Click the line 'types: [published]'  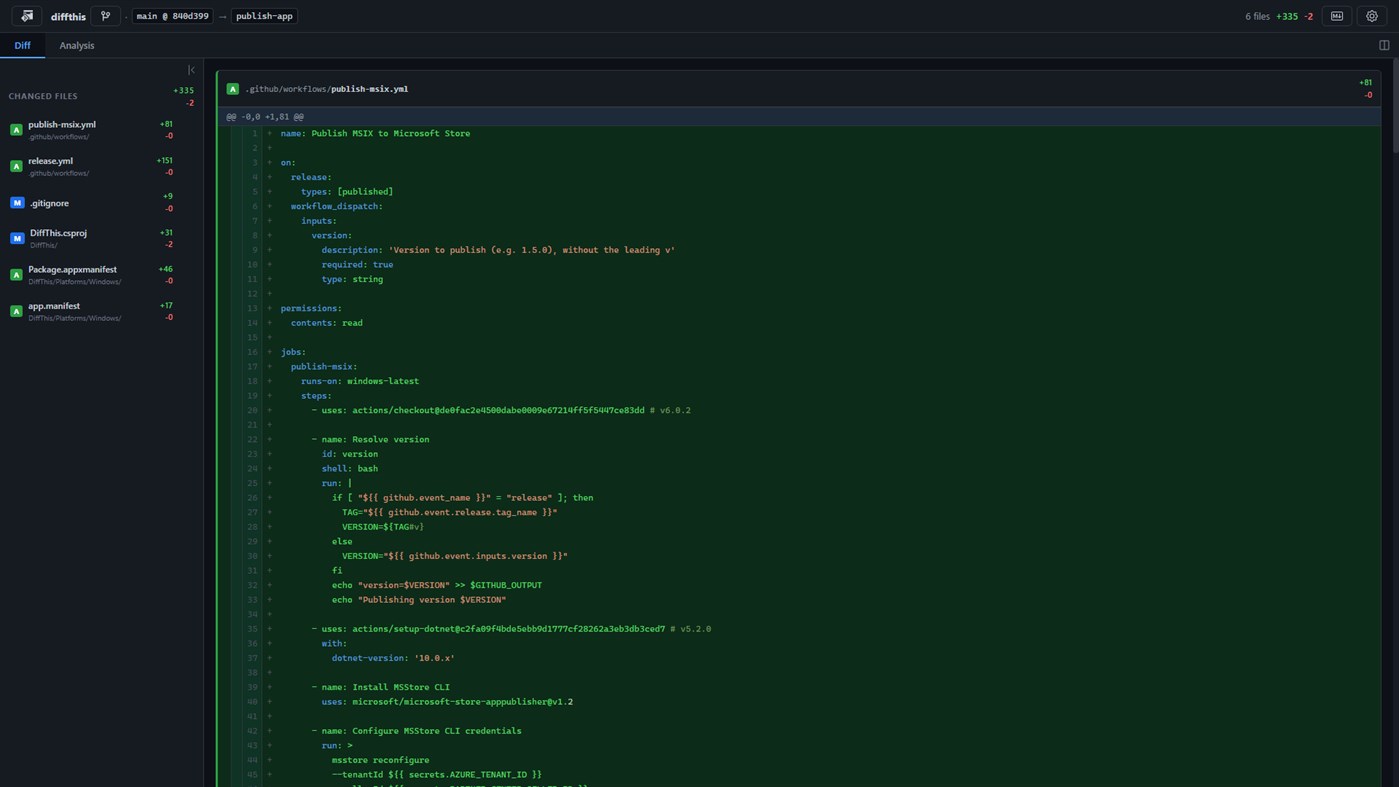tap(347, 191)
